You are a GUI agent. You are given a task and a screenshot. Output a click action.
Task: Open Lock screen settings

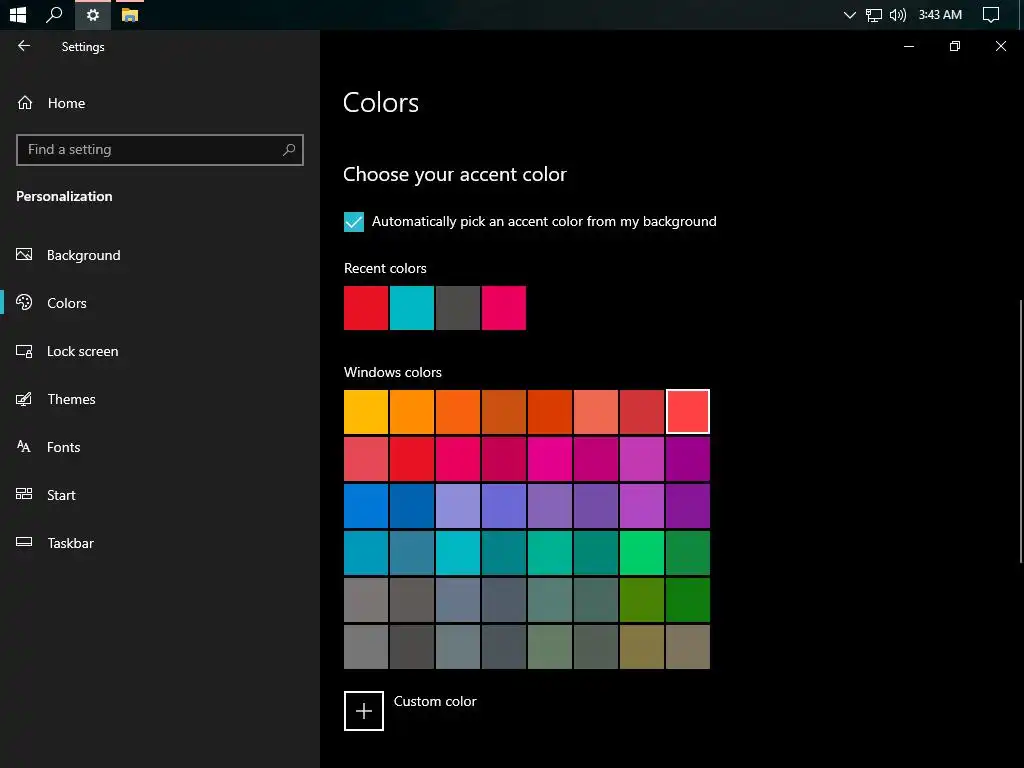tap(82, 351)
